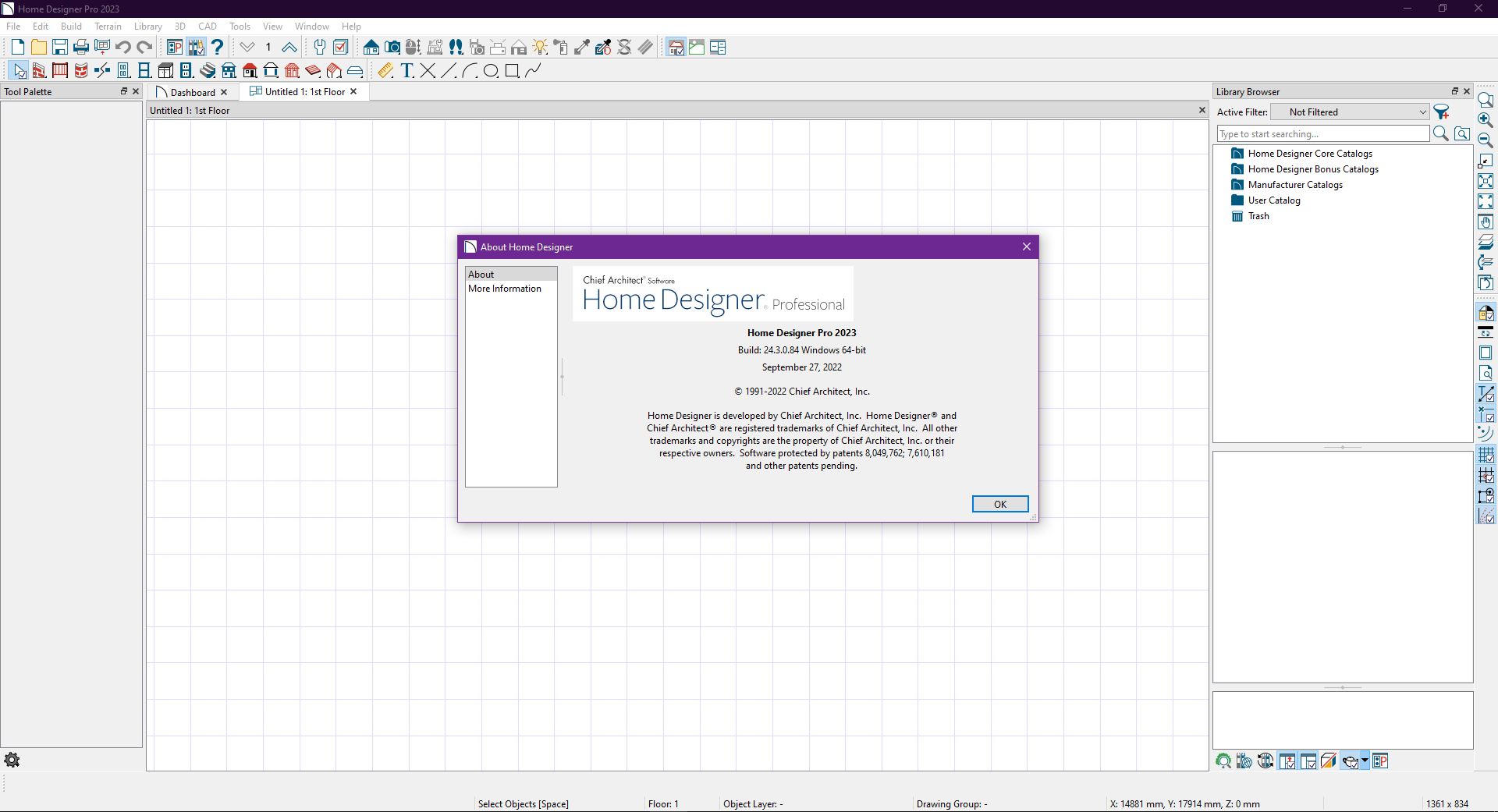Undock the Tool Palette panel
Screen dimensions: 1498x812
tap(123, 91)
